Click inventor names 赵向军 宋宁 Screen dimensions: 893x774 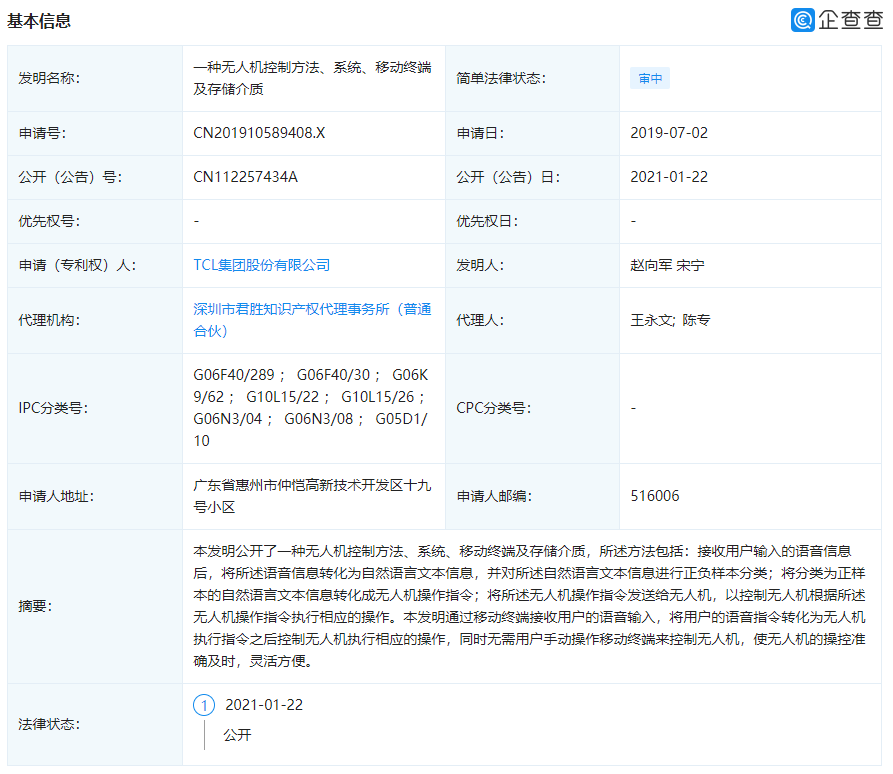click(x=667, y=265)
